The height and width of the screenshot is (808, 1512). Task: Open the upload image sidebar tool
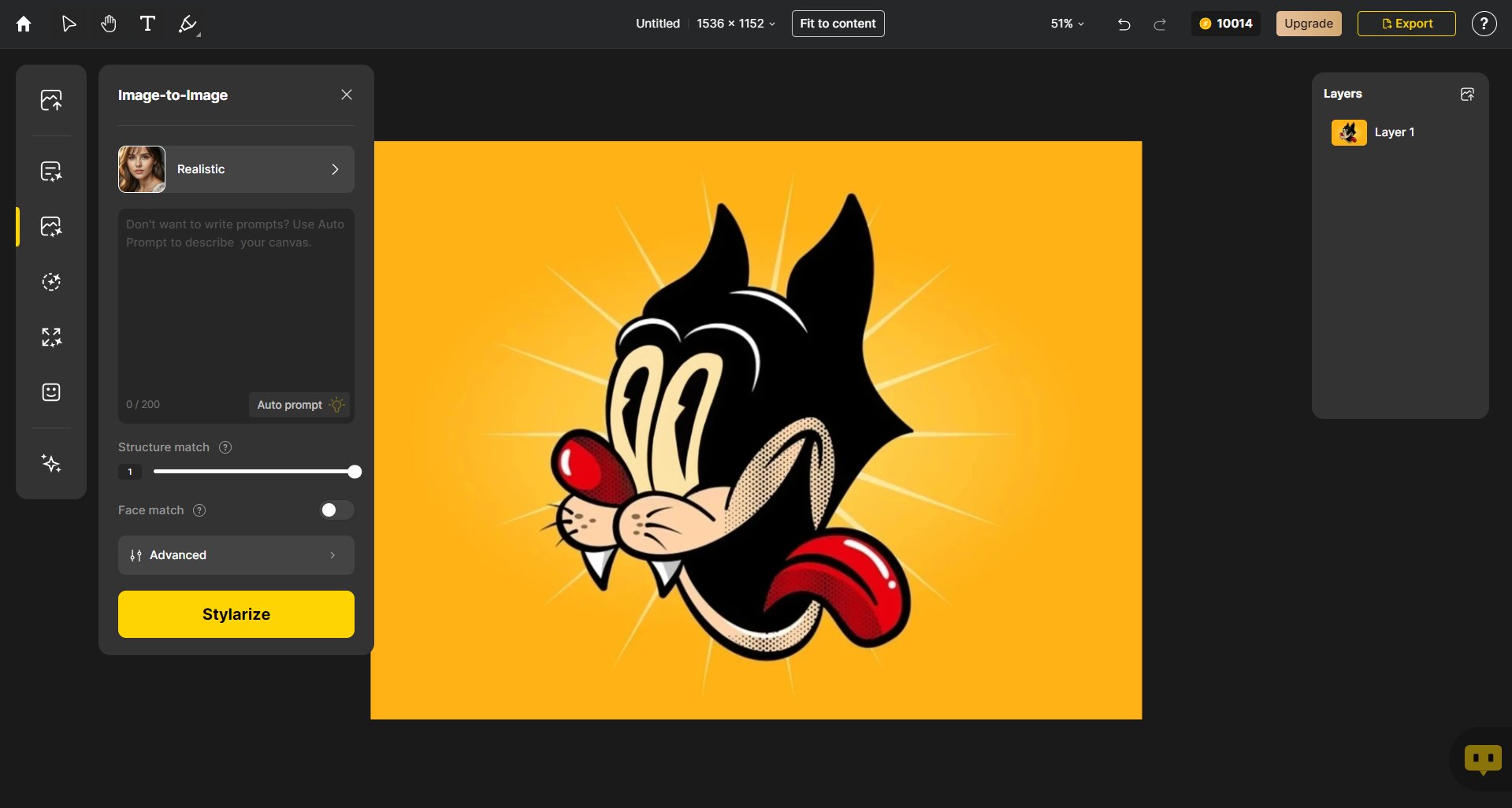tap(51, 100)
